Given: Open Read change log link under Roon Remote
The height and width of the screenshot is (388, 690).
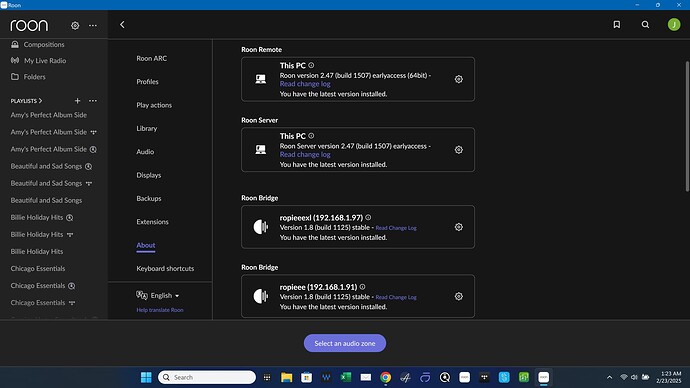Looking at the screenshot, I should [305, 84].
